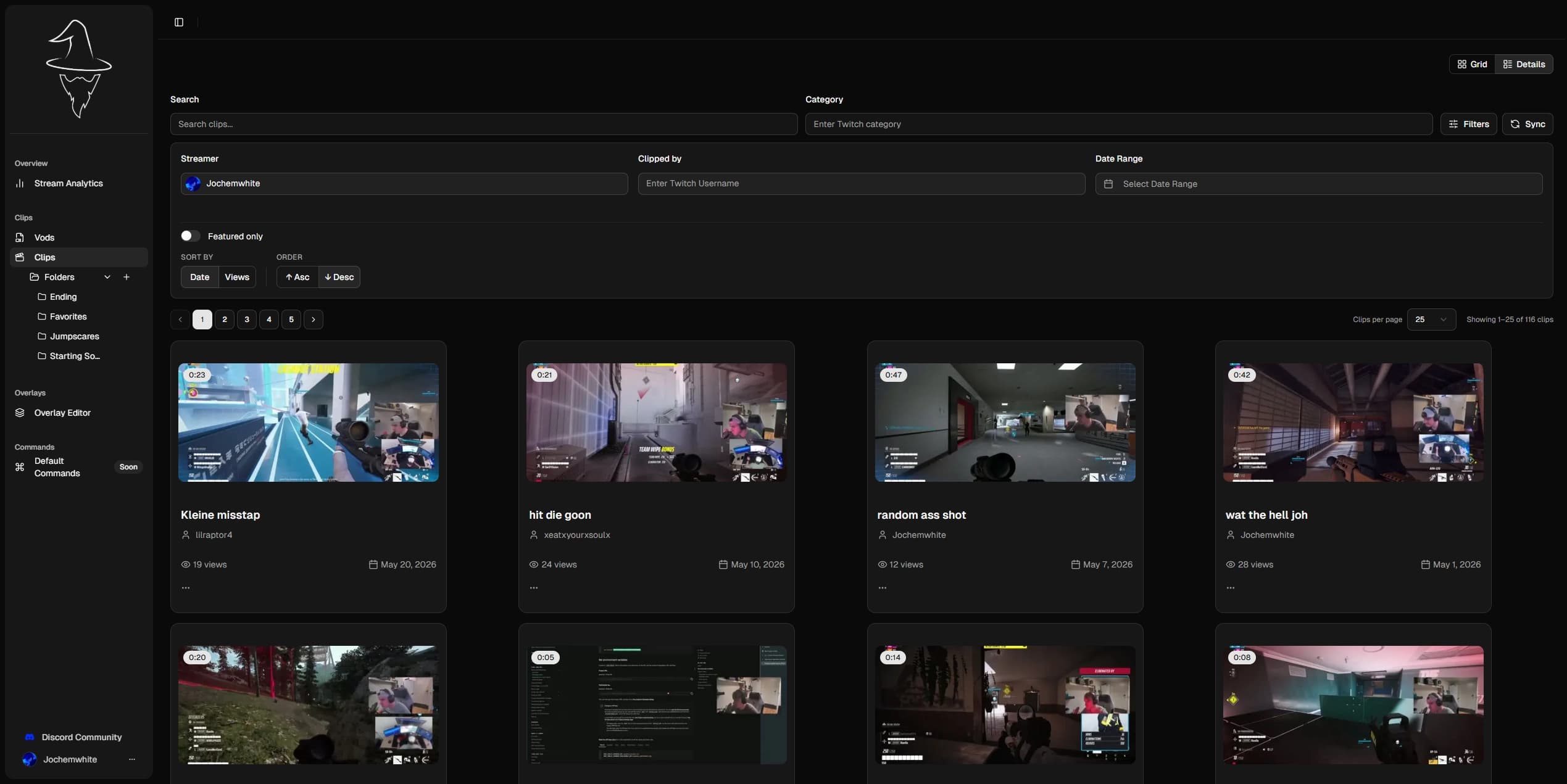Open Vods section

coord(79,237)
